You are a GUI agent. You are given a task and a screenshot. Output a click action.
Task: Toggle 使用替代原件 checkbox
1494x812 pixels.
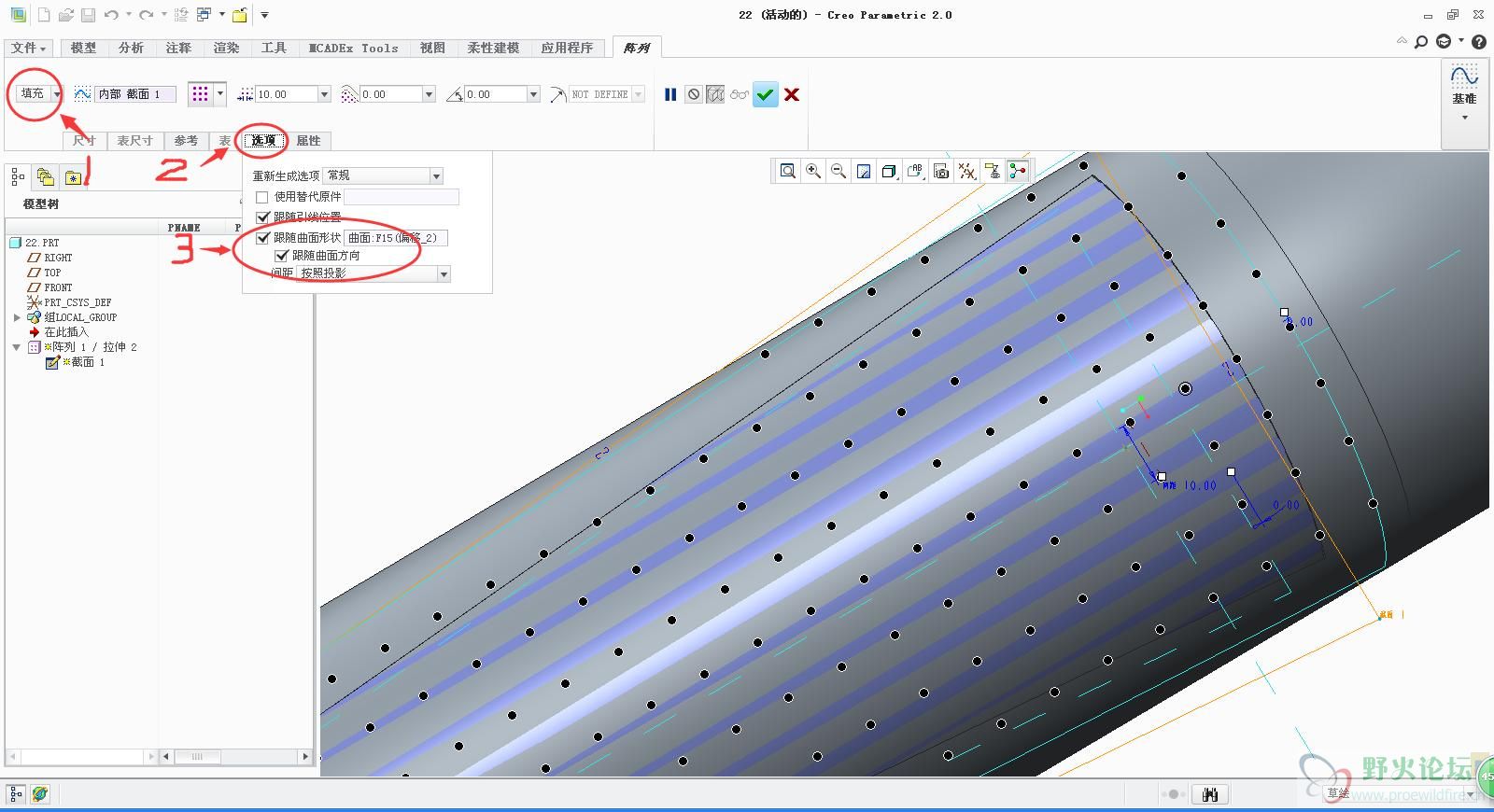tap(262, 197)
